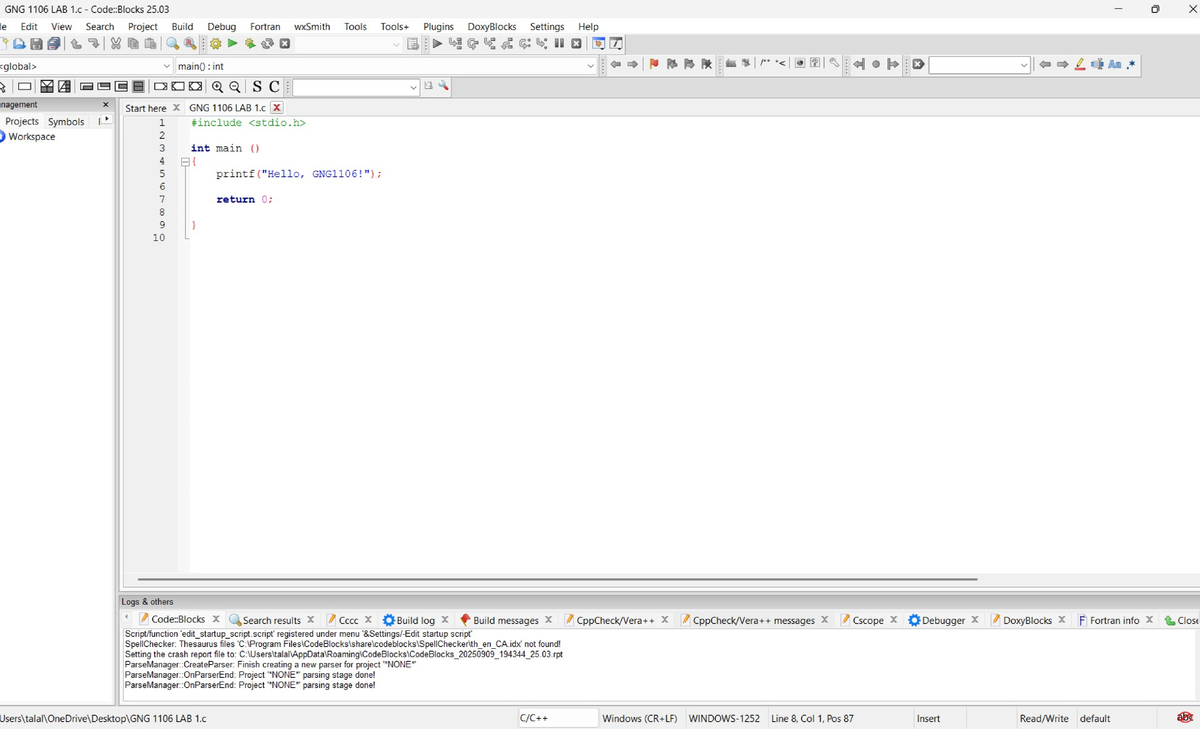1200x729 pixels.
Task: Run the program with green play icon
Action: pyautogui.click(x=232, y=44)
